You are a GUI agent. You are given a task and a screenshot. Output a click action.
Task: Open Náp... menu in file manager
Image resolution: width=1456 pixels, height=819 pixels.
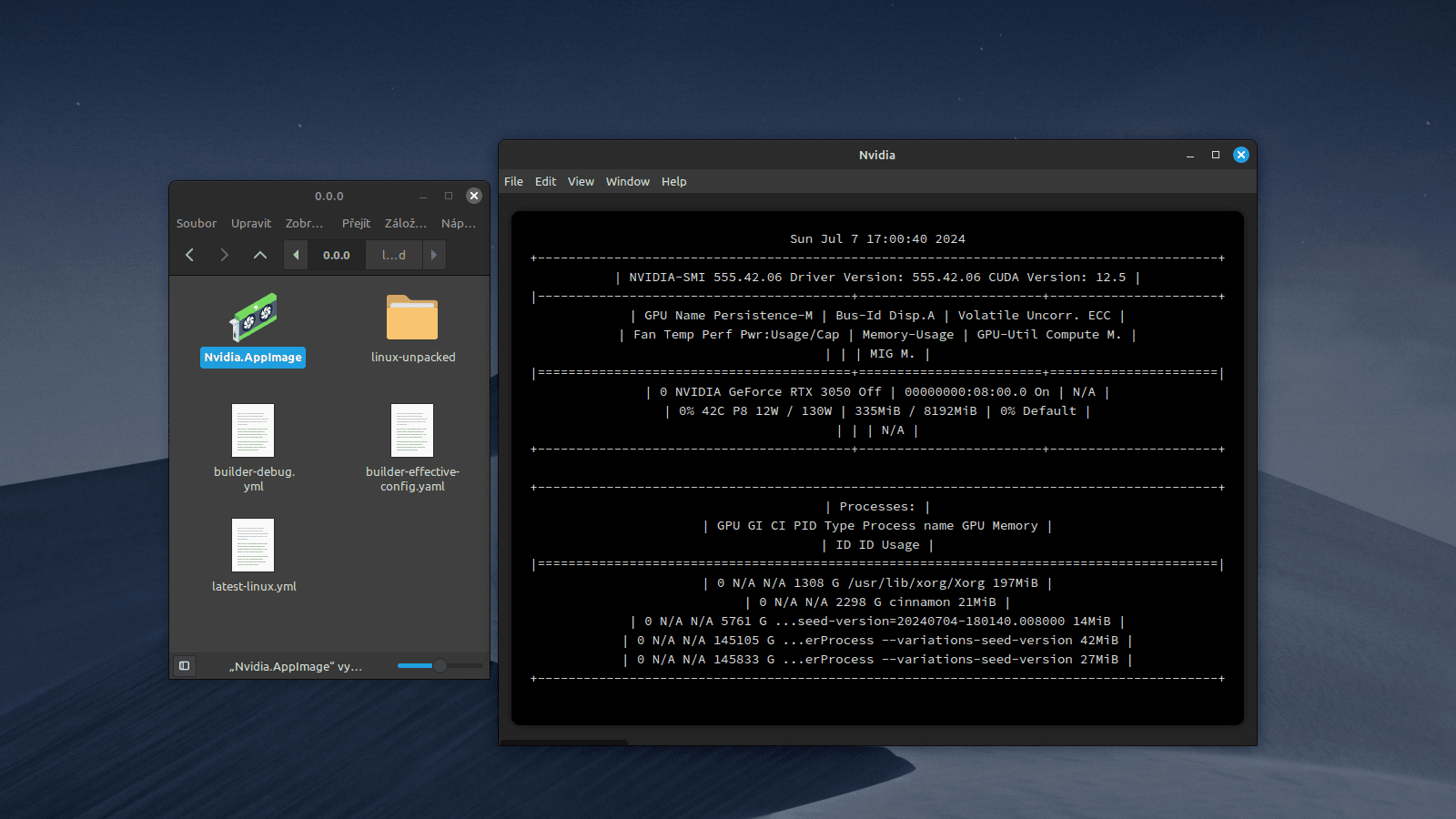click(459, 223)
